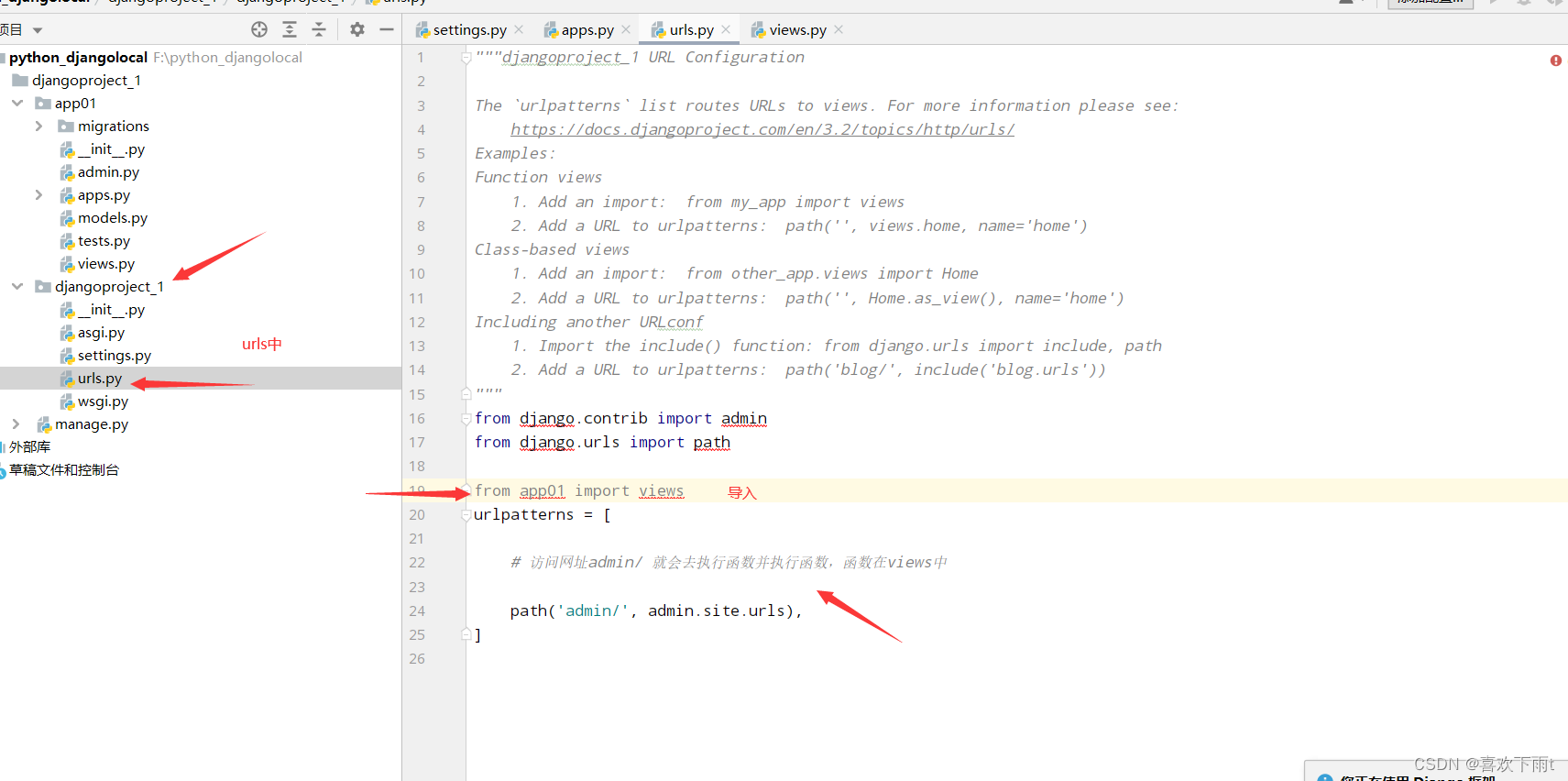This screenshot has width=1568, height=781.
Task: Expand the apps.py node arrow in tree
Action: coord(38,194)
